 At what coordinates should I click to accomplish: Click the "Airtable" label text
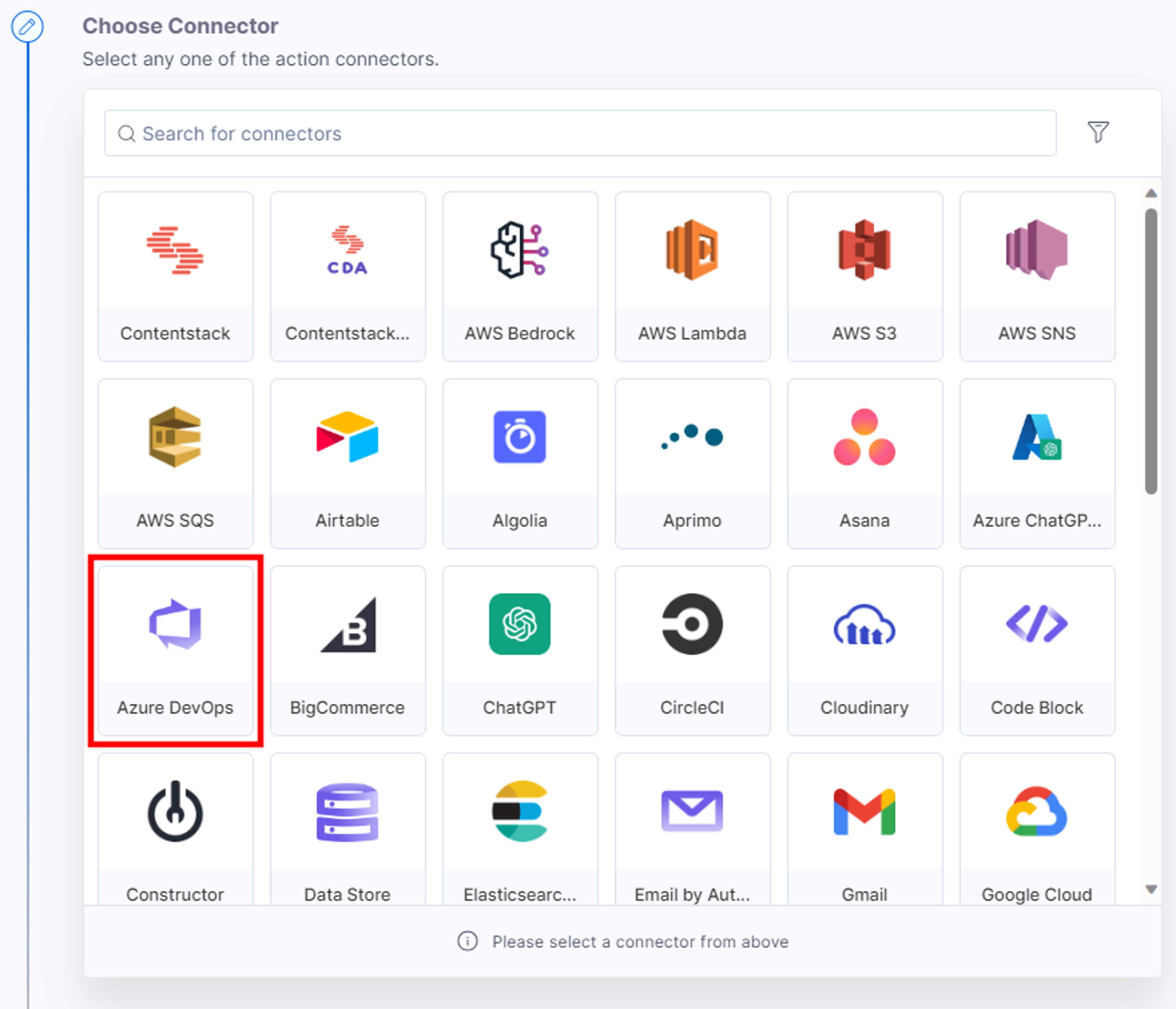[347, 520]
